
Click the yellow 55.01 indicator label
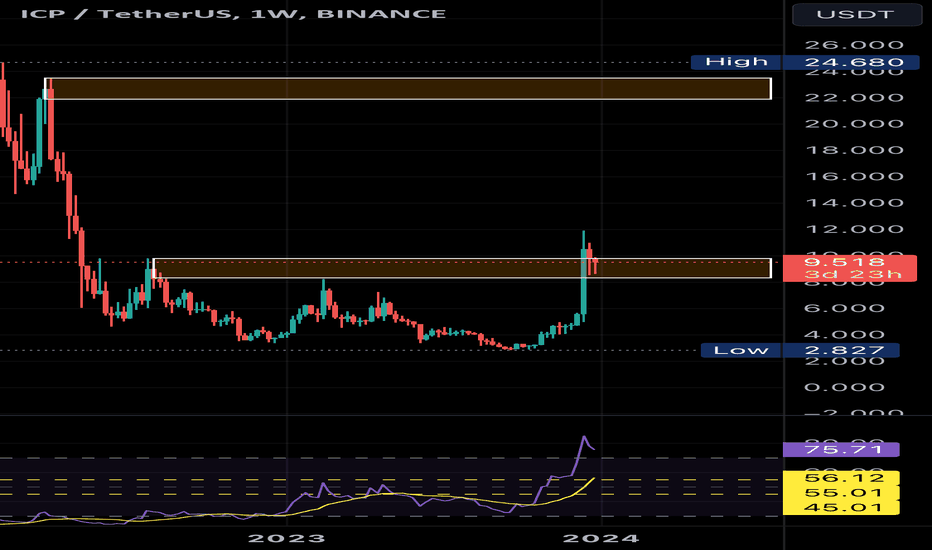[x=841, y=493]
